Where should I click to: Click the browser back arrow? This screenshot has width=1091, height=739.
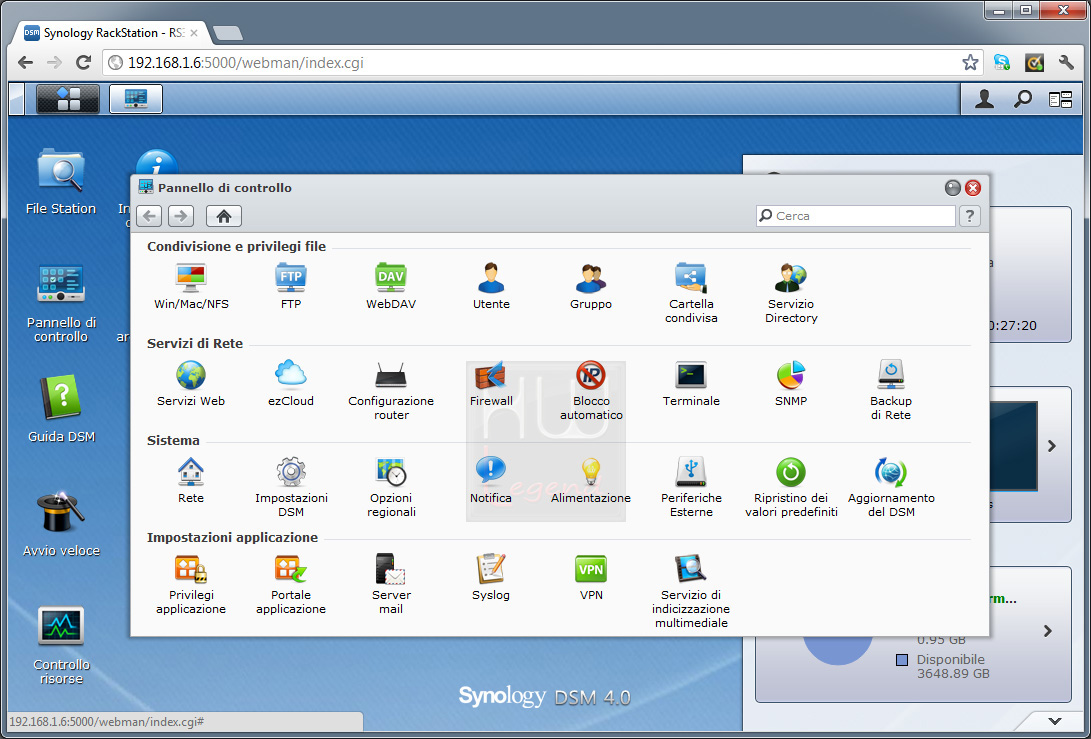tap(26, 63)
